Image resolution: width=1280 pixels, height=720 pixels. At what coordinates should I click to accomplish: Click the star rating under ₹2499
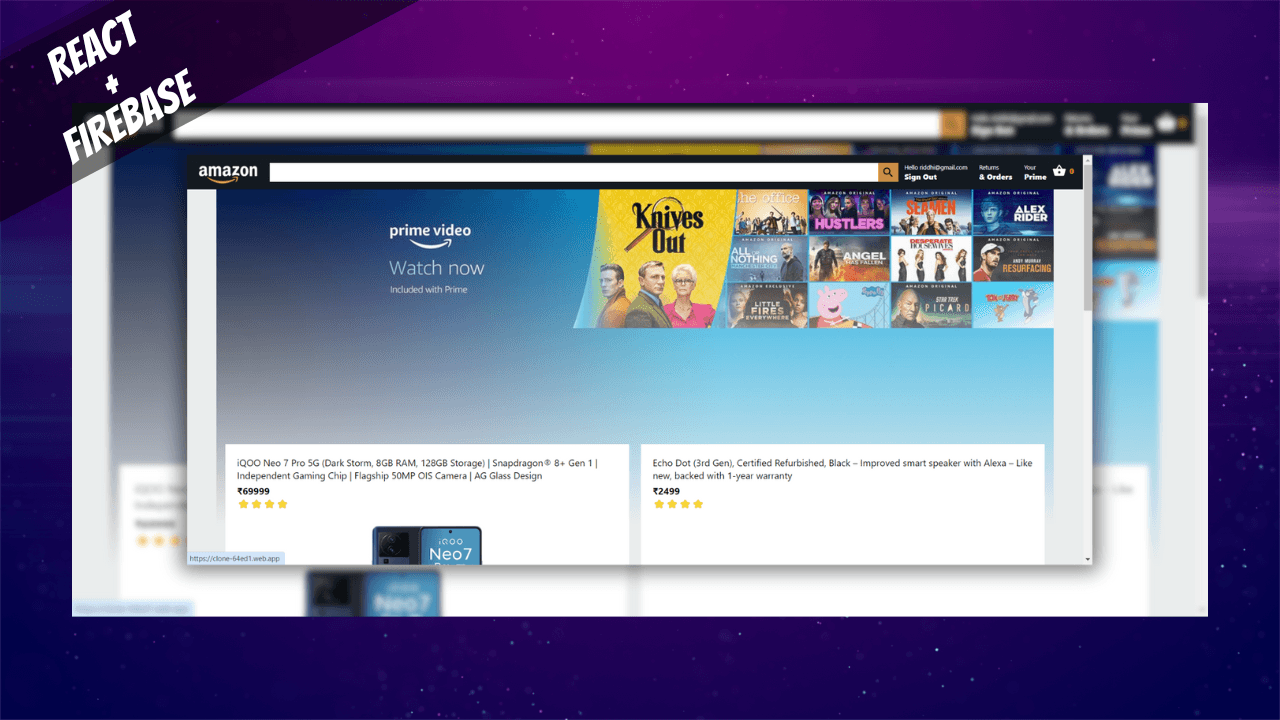pos(678,504)
